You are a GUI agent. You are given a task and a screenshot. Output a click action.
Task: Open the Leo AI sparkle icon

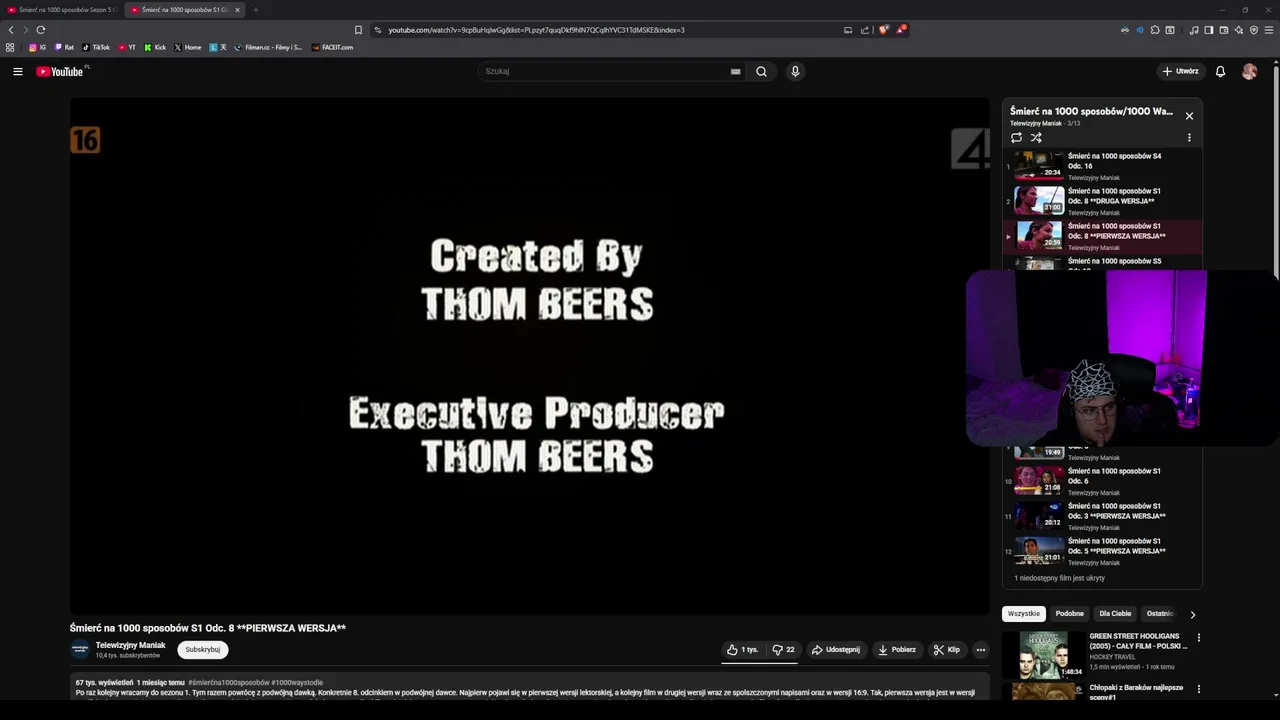point(1239,30)
